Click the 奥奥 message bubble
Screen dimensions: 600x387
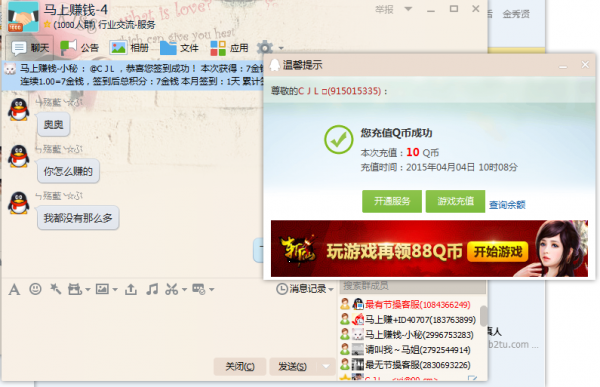(54, 124)
